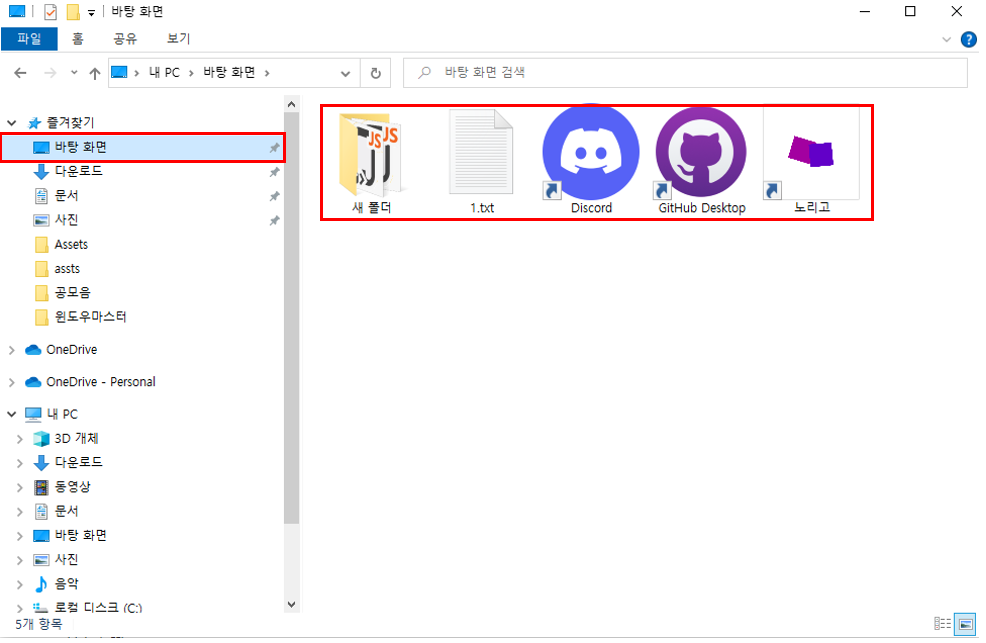Collapse the 내 PC tree node
The image size is (986, 643).
click(11, 414)
